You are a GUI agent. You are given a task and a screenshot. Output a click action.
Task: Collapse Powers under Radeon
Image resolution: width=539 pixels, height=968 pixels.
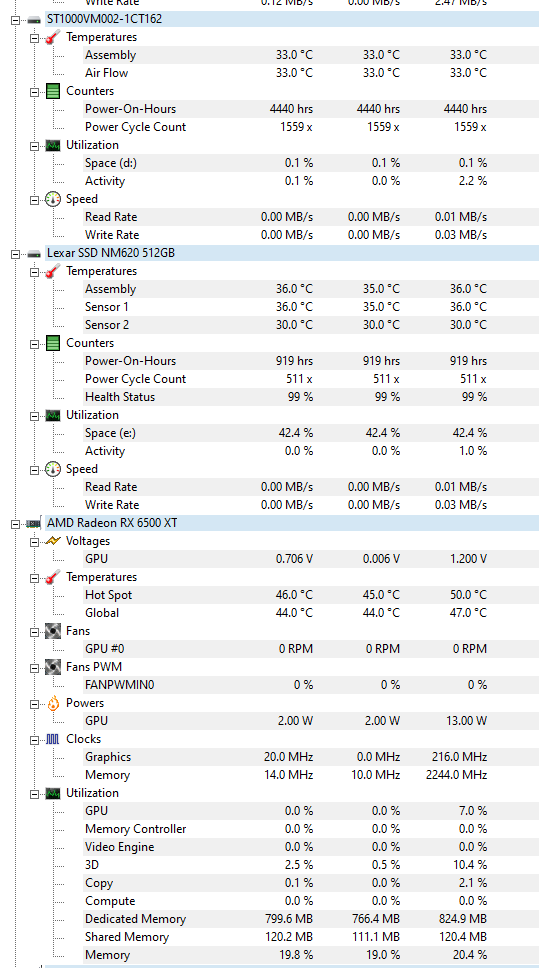tap(35, 703)
